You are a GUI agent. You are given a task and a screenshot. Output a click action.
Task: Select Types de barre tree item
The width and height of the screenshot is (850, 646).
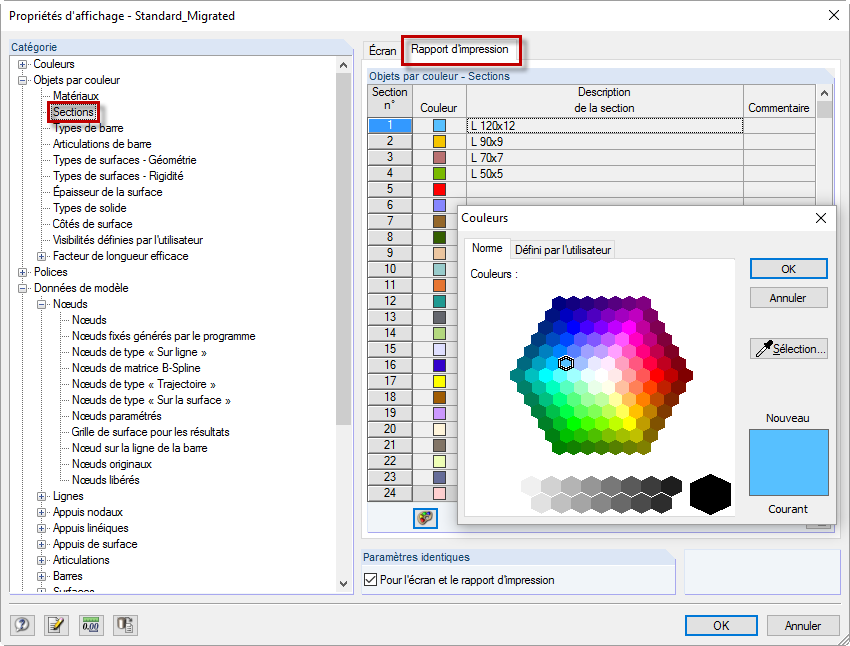[88, 128]
